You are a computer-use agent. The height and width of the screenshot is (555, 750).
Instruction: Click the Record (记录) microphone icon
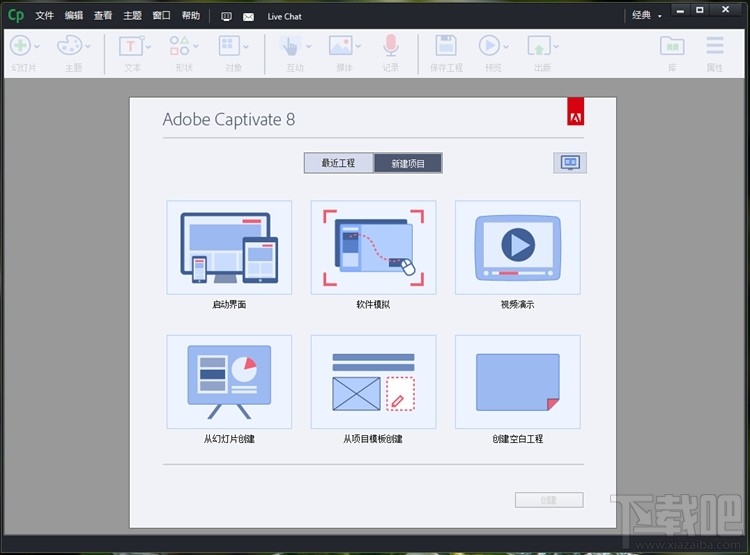point(391,46)
